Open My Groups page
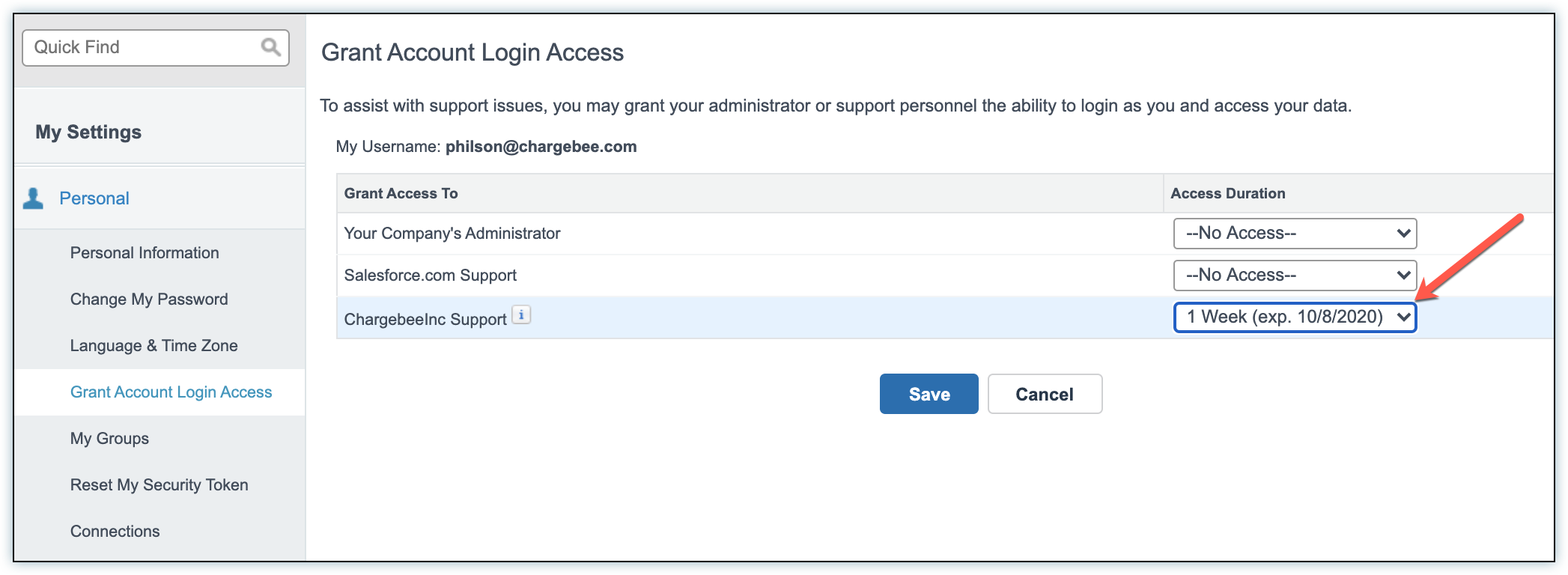 [109, 439]
